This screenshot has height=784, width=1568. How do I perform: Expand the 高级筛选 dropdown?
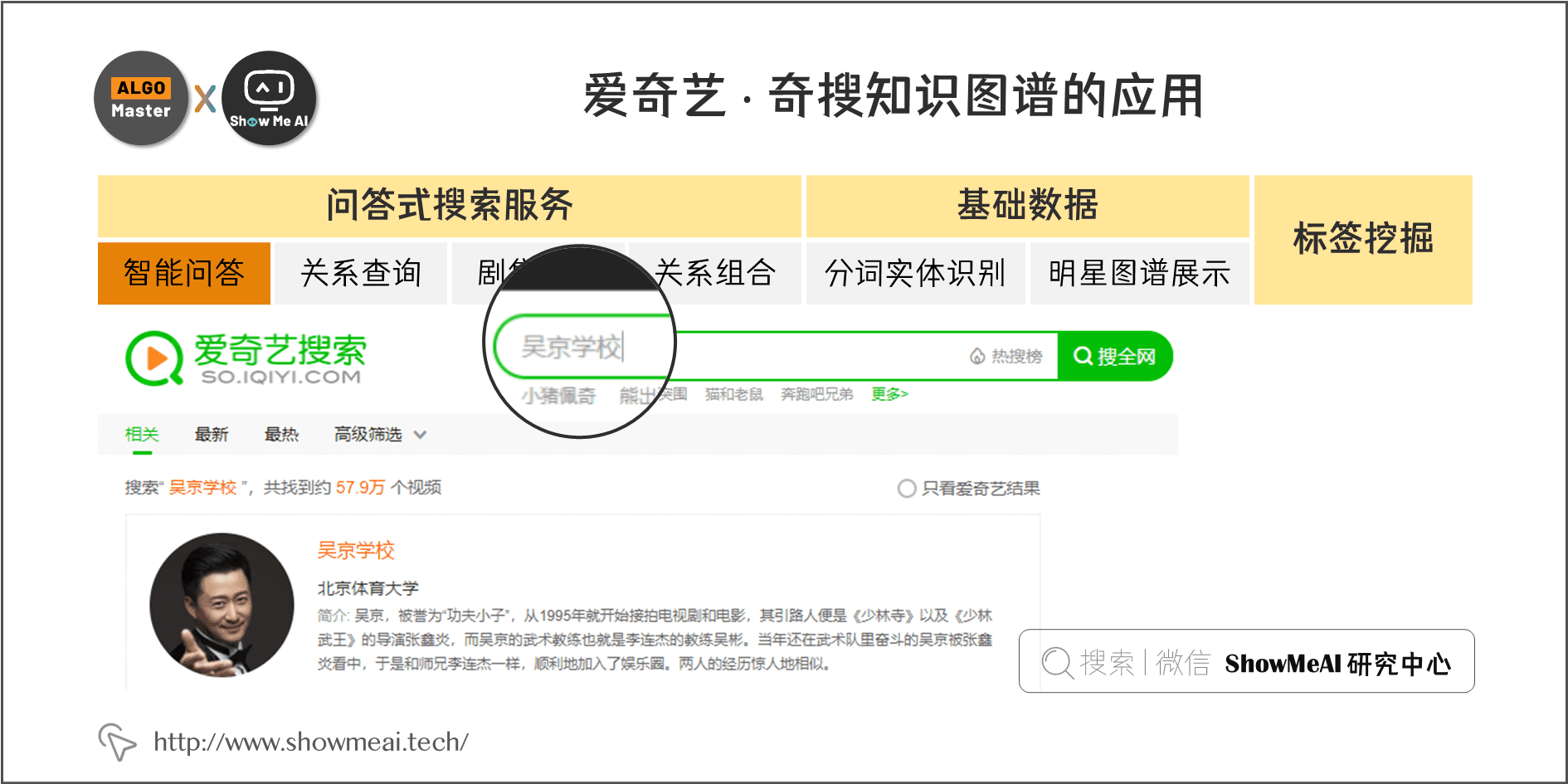pyautogui.click(x=380, y=434)
